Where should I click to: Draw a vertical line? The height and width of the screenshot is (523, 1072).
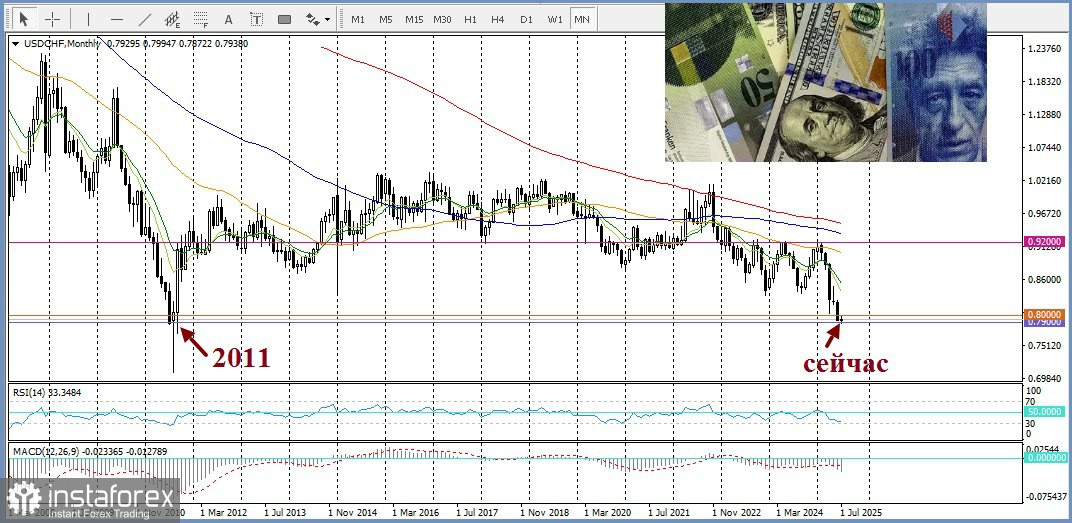point(88,19)
